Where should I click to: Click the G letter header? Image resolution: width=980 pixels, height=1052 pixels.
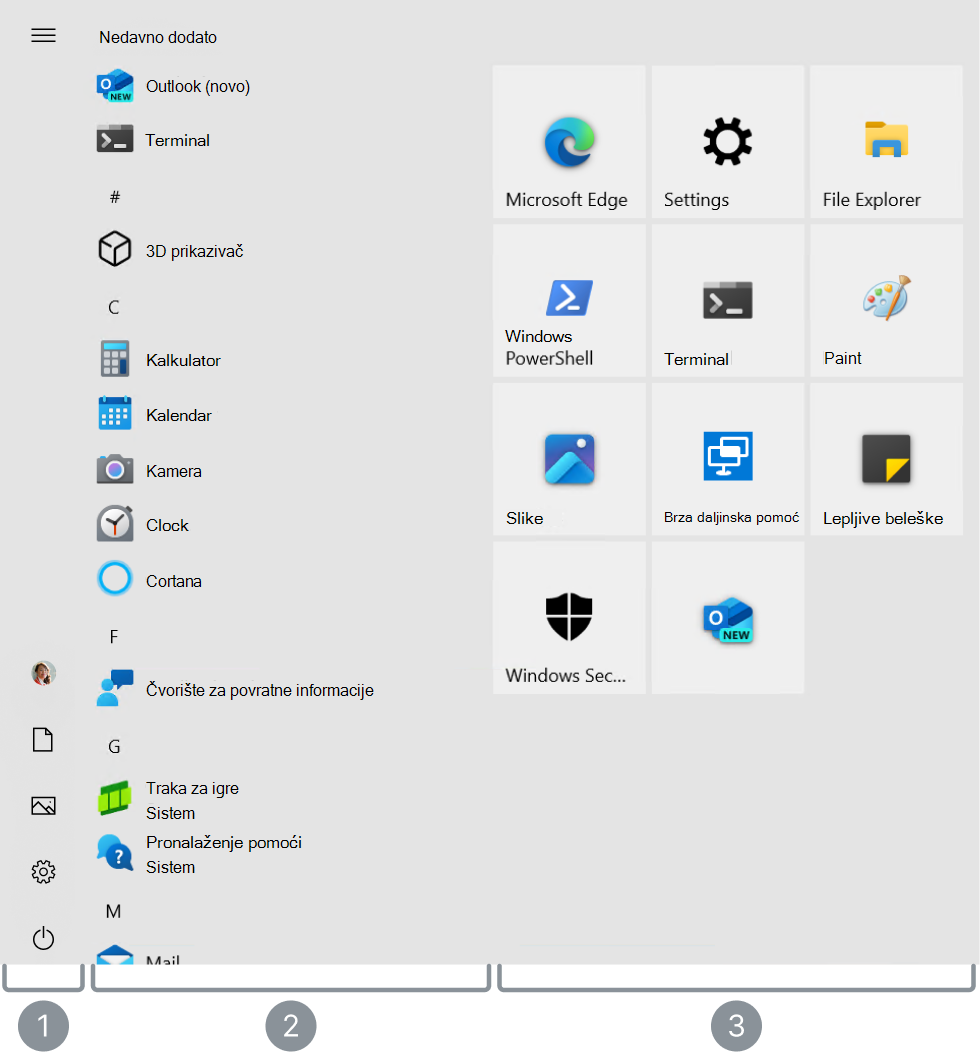[x=114, y=746]
